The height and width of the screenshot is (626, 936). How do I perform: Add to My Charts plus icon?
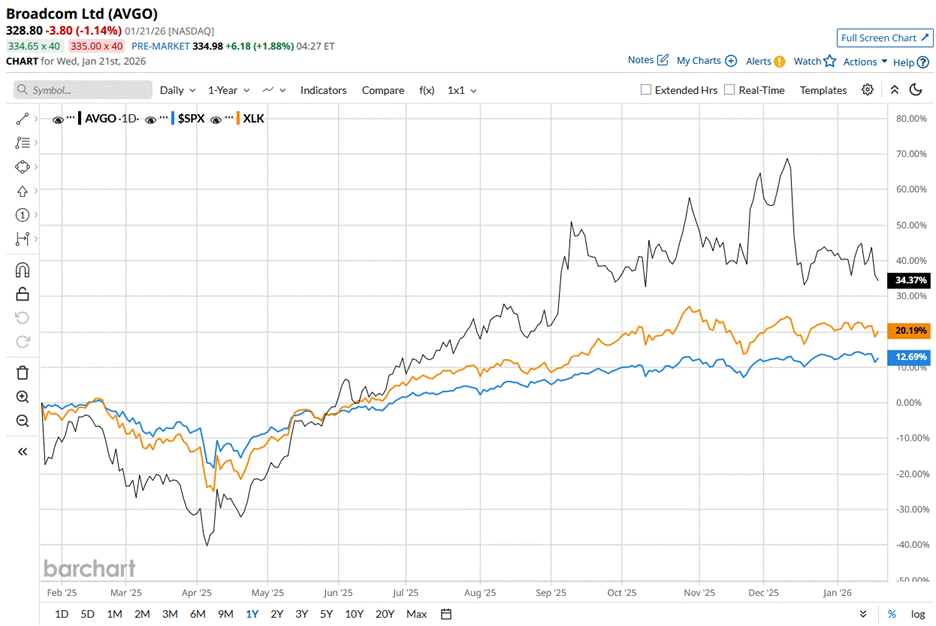[731, 61]
